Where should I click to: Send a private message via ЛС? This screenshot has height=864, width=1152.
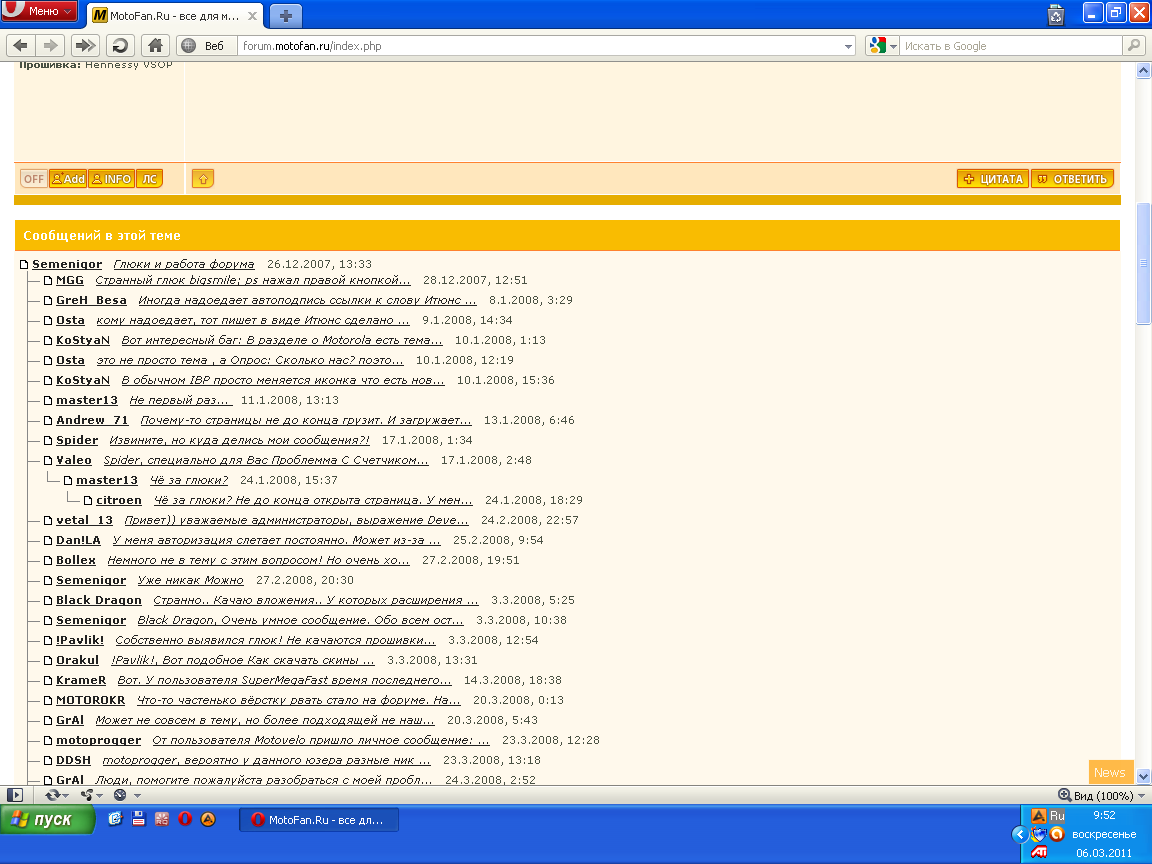pyautogui.click(x=150, y=179)
